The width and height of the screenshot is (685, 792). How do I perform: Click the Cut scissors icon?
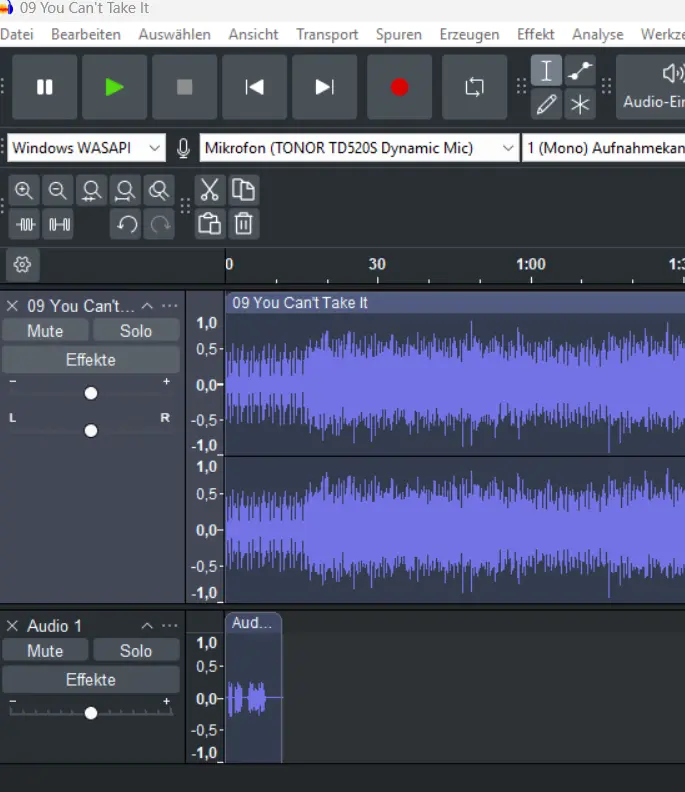(209, 190)
